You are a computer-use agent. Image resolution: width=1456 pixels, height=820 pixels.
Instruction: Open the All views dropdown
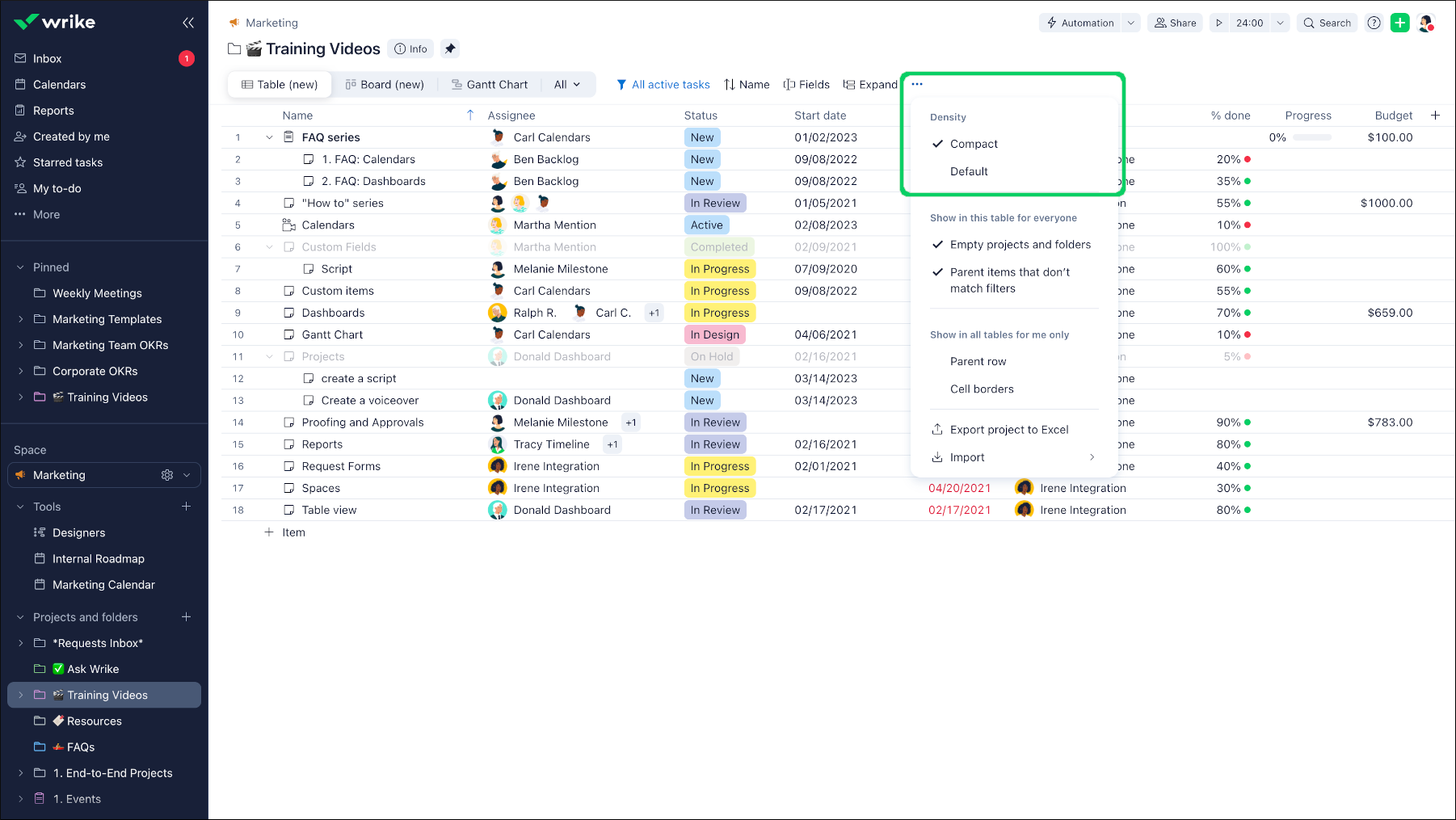(567, 84)
